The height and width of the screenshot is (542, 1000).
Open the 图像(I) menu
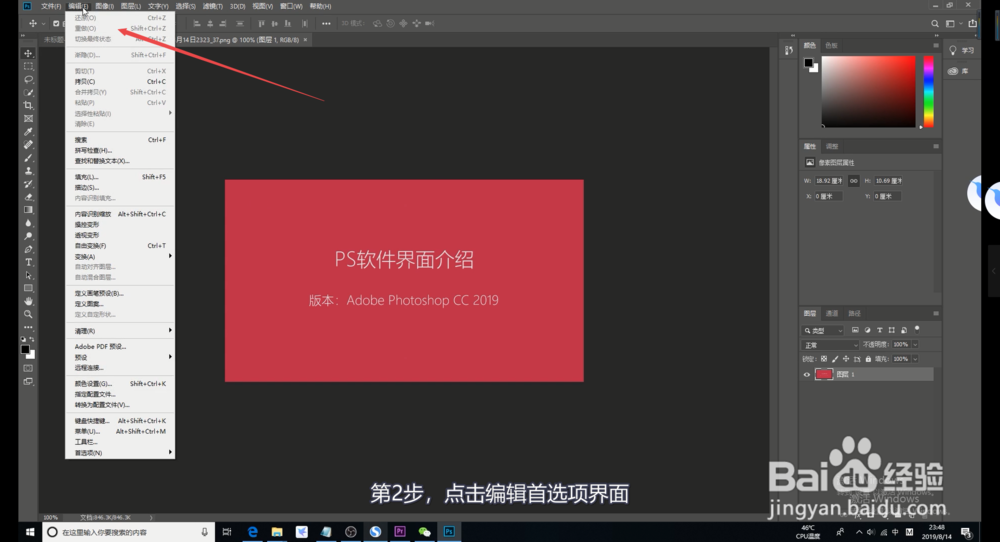tap(104, 6)
